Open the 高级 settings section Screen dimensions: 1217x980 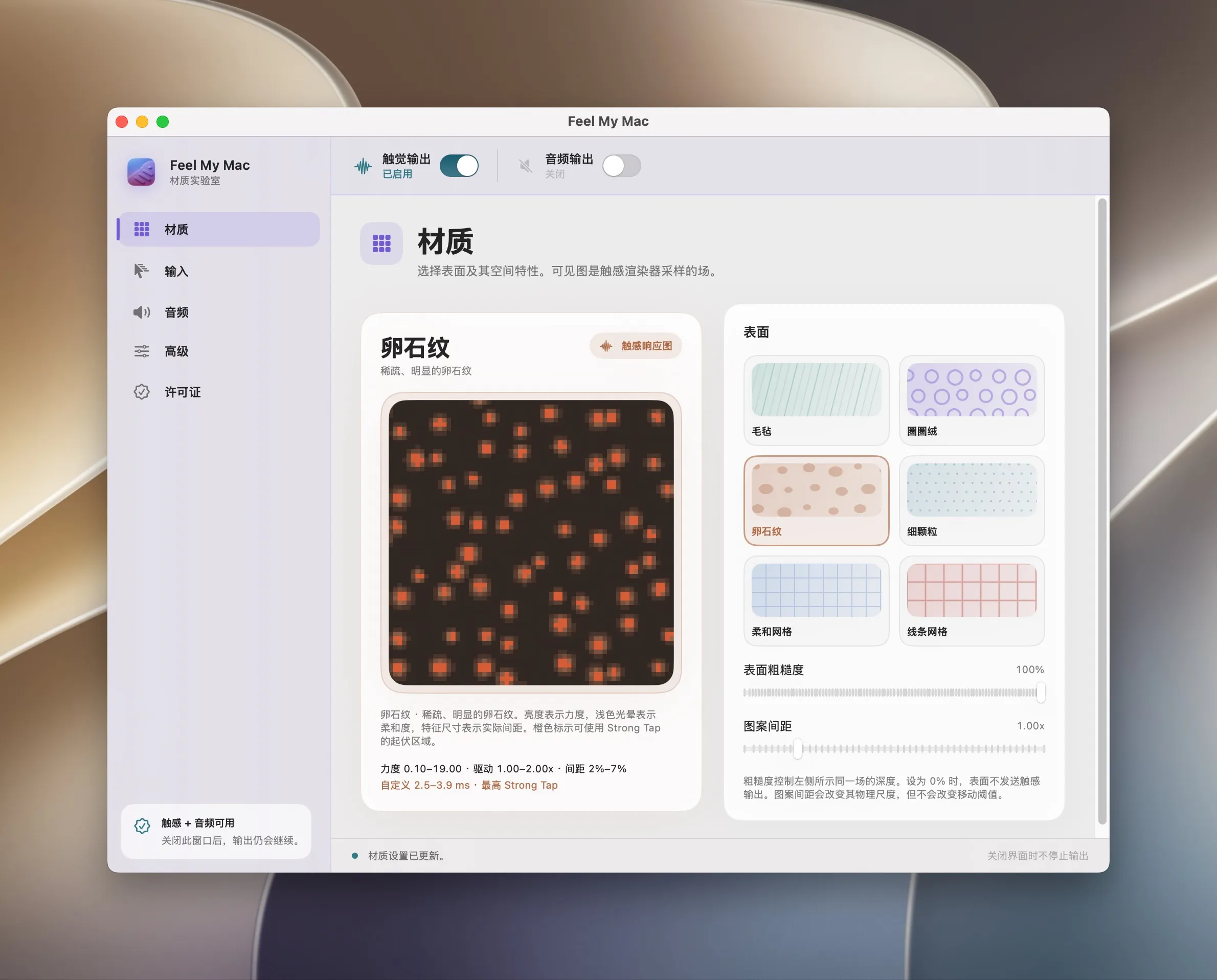pyautogui.click(x=218, y=351)
